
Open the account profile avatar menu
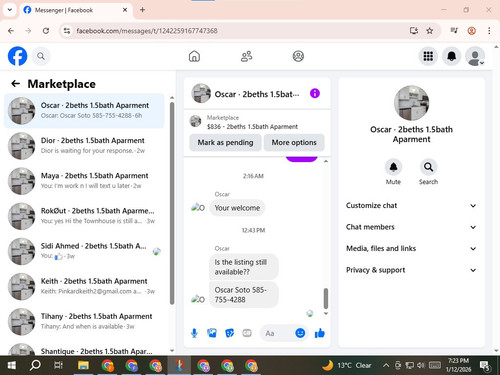tap(475, 56)
